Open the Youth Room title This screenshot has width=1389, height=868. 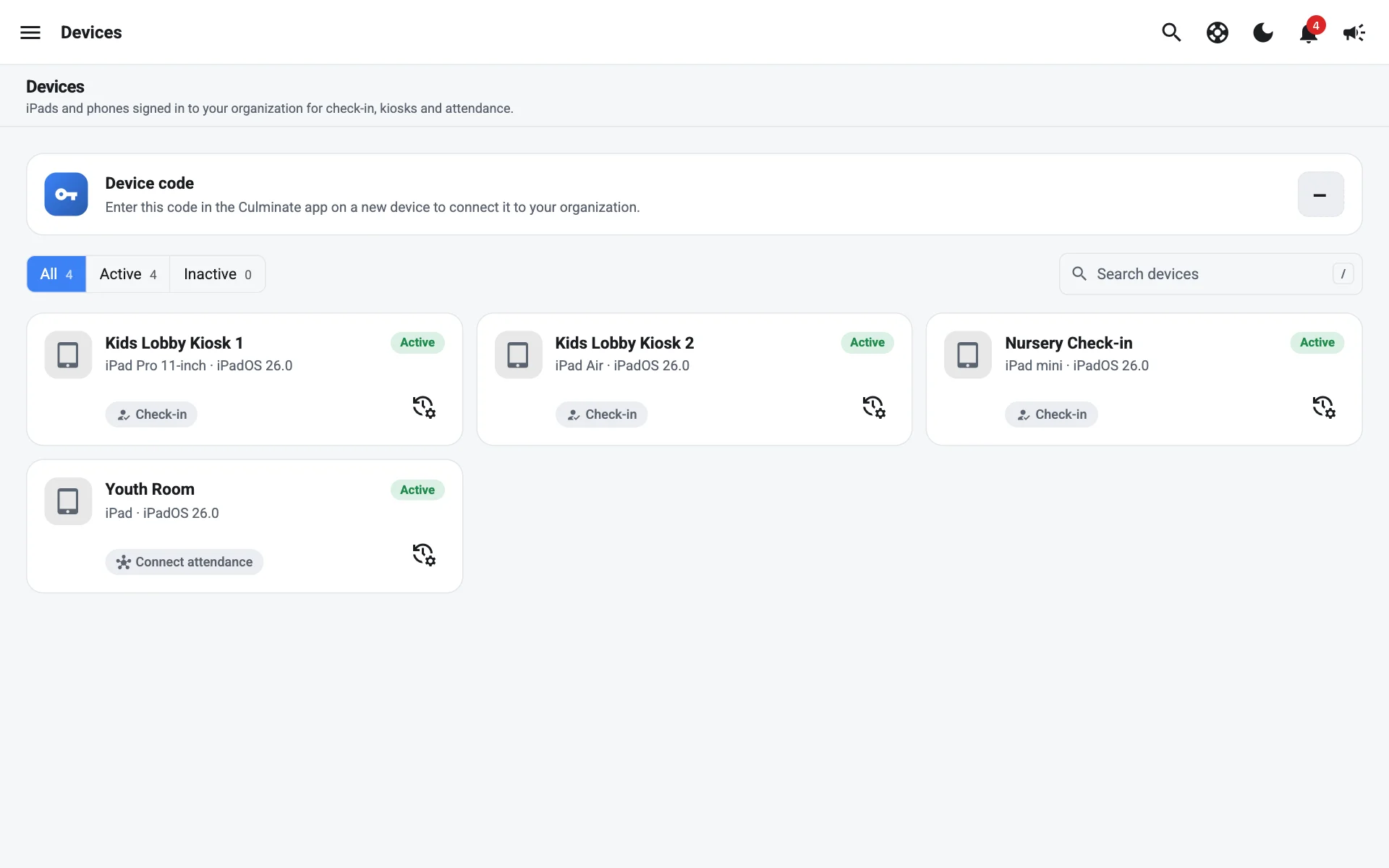click(150, 489)
